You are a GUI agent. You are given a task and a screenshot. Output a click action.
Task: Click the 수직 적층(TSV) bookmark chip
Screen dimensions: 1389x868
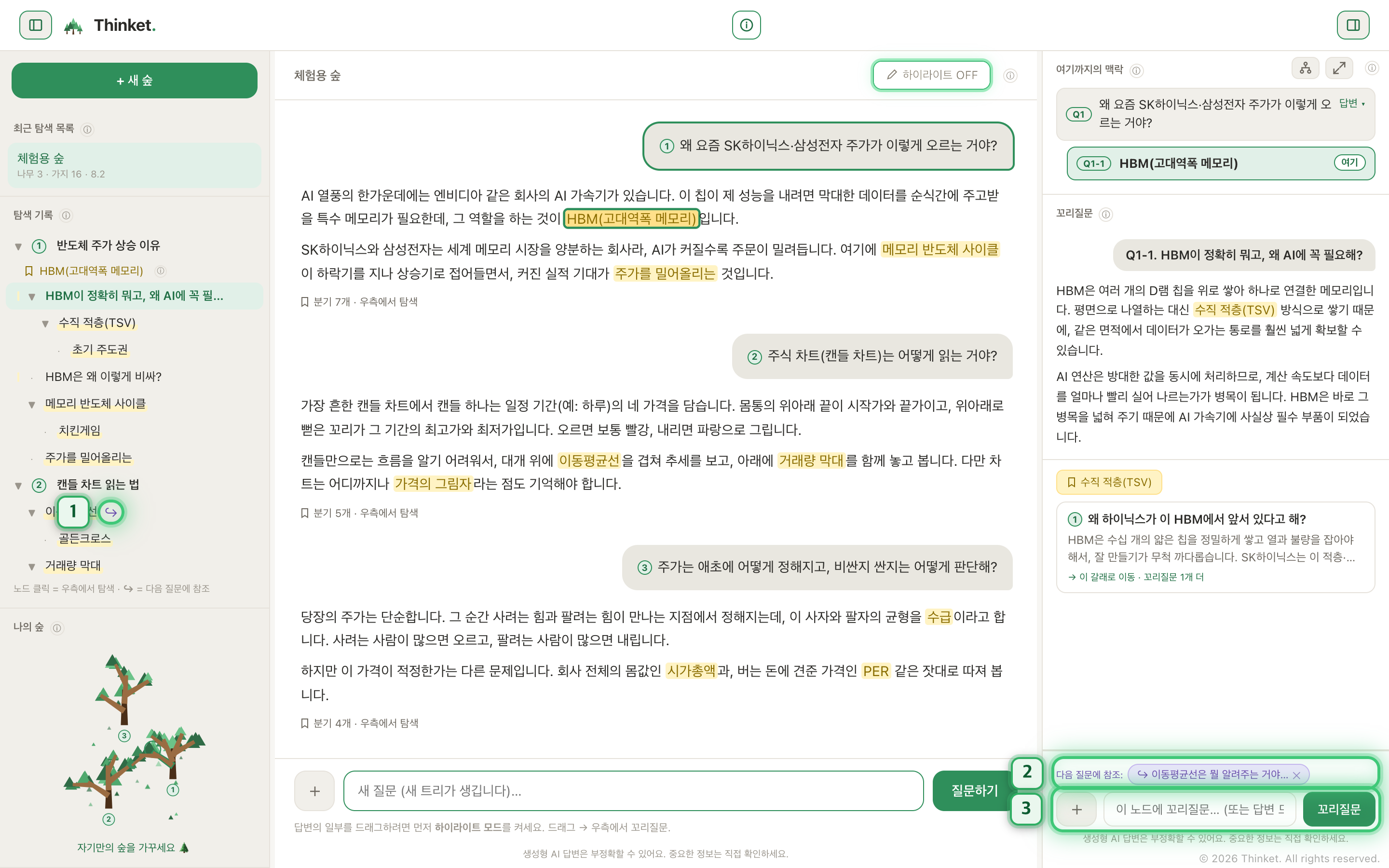(1109, 482)
